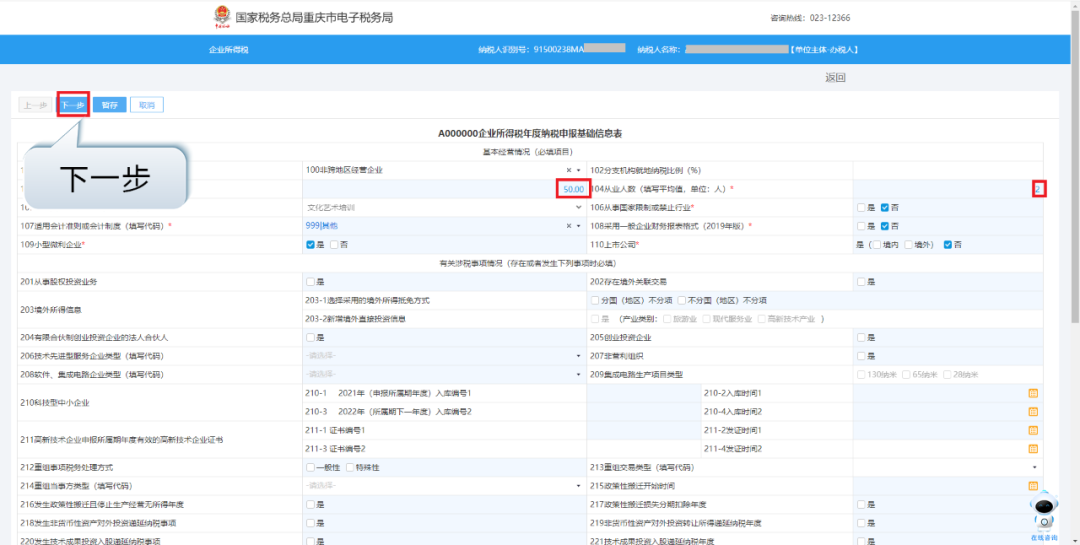1080x545 pixels.
Task: Open calendar picker for 211-4发证时间2
Action: (1032, 449)
